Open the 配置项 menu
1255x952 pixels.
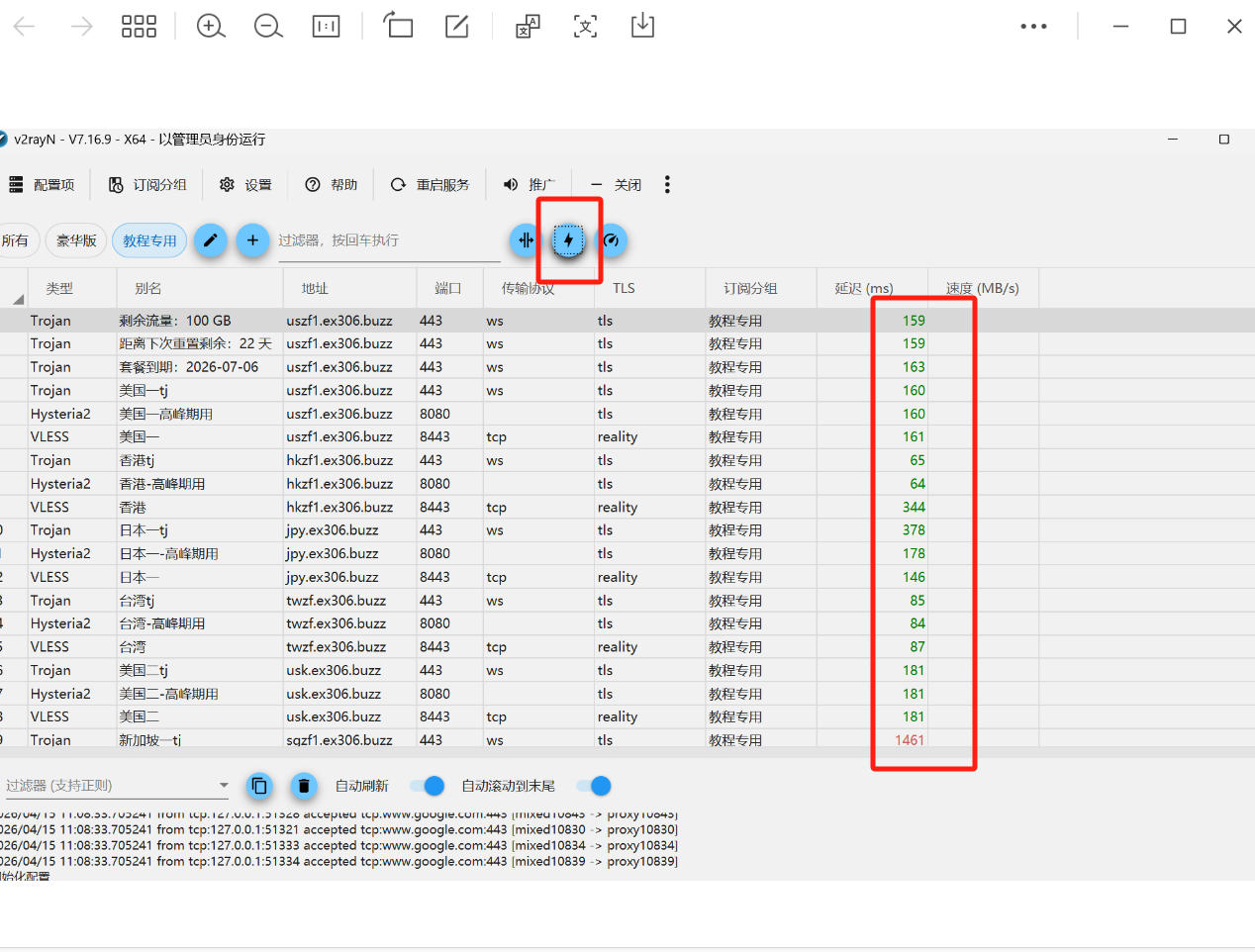[x=43, y=185]
